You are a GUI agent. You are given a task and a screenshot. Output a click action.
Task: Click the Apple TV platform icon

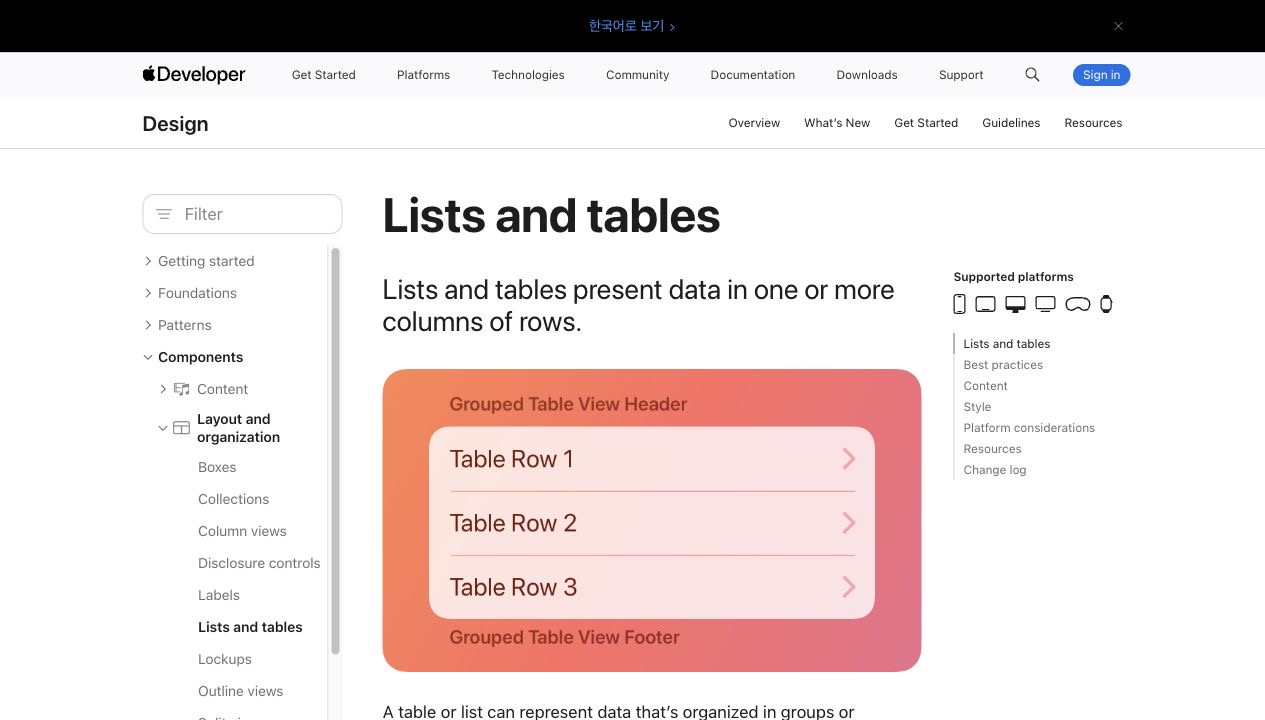tap(1045, 304)
